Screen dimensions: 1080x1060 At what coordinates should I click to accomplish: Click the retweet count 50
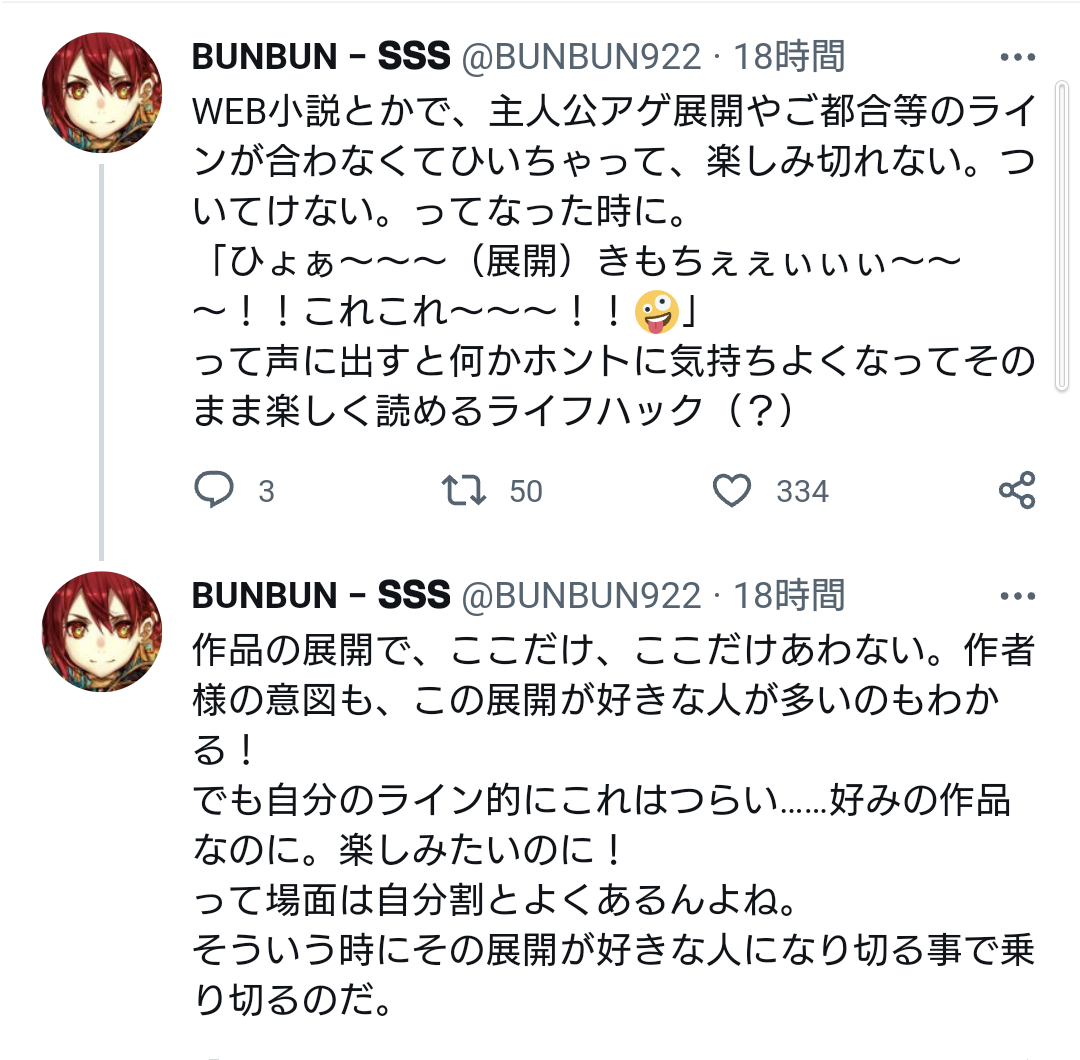point(526,491)
